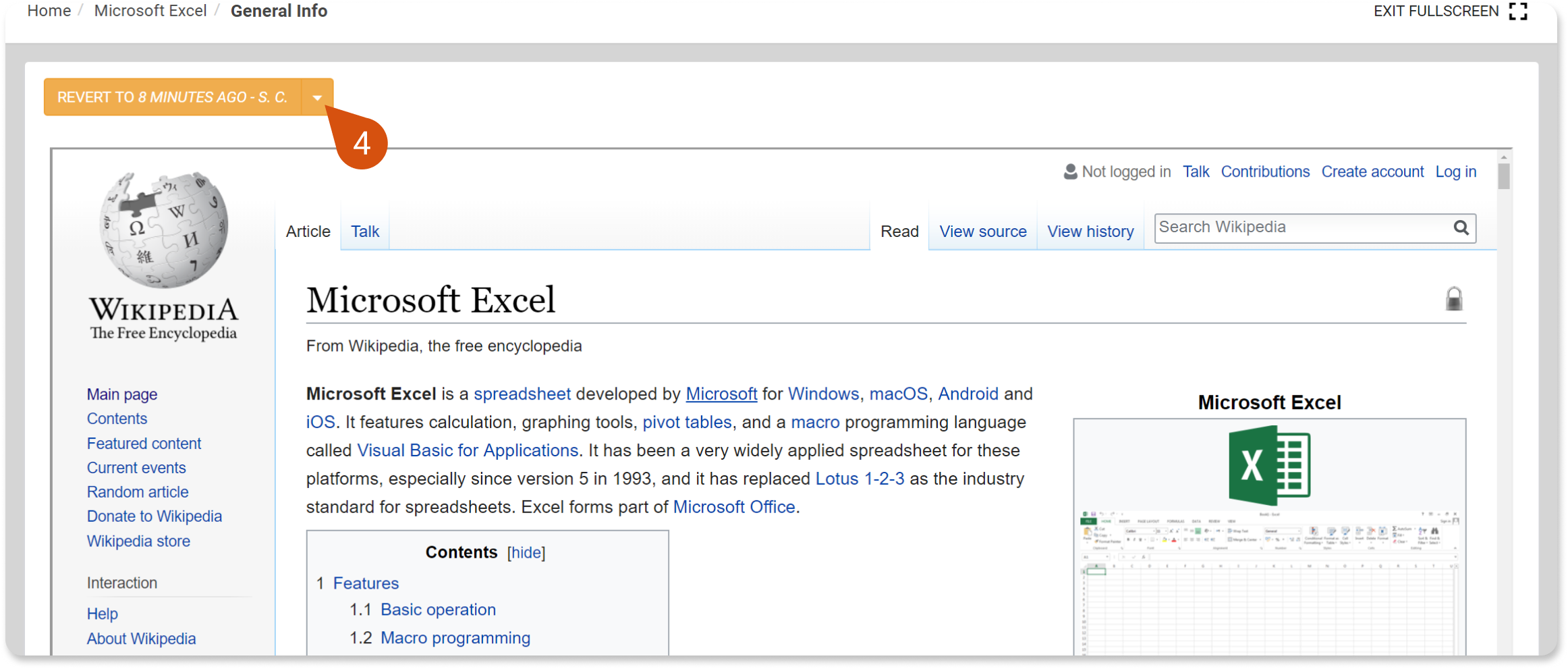Image resolution: width=1568 pixels, height=669 pixels.
Task: Follow the spreadsheet link
Action: pyautogui.click(x=522, y=394)
